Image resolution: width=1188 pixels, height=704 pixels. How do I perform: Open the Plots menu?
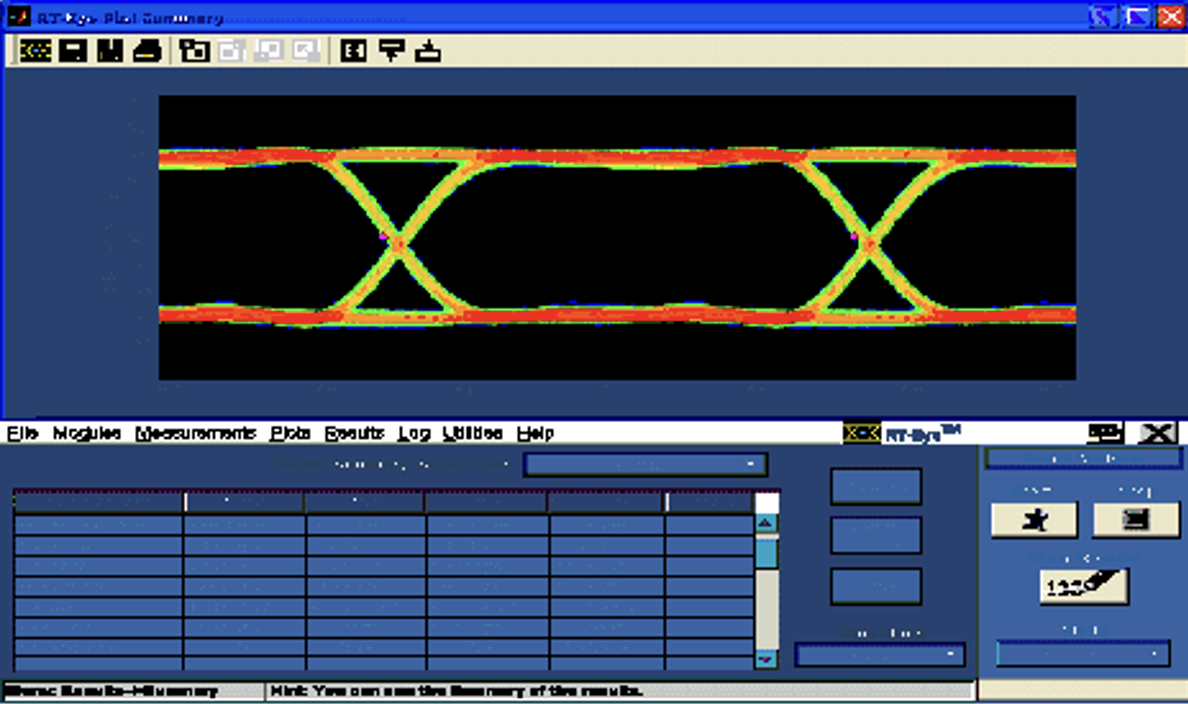click(x=291, y=433)
